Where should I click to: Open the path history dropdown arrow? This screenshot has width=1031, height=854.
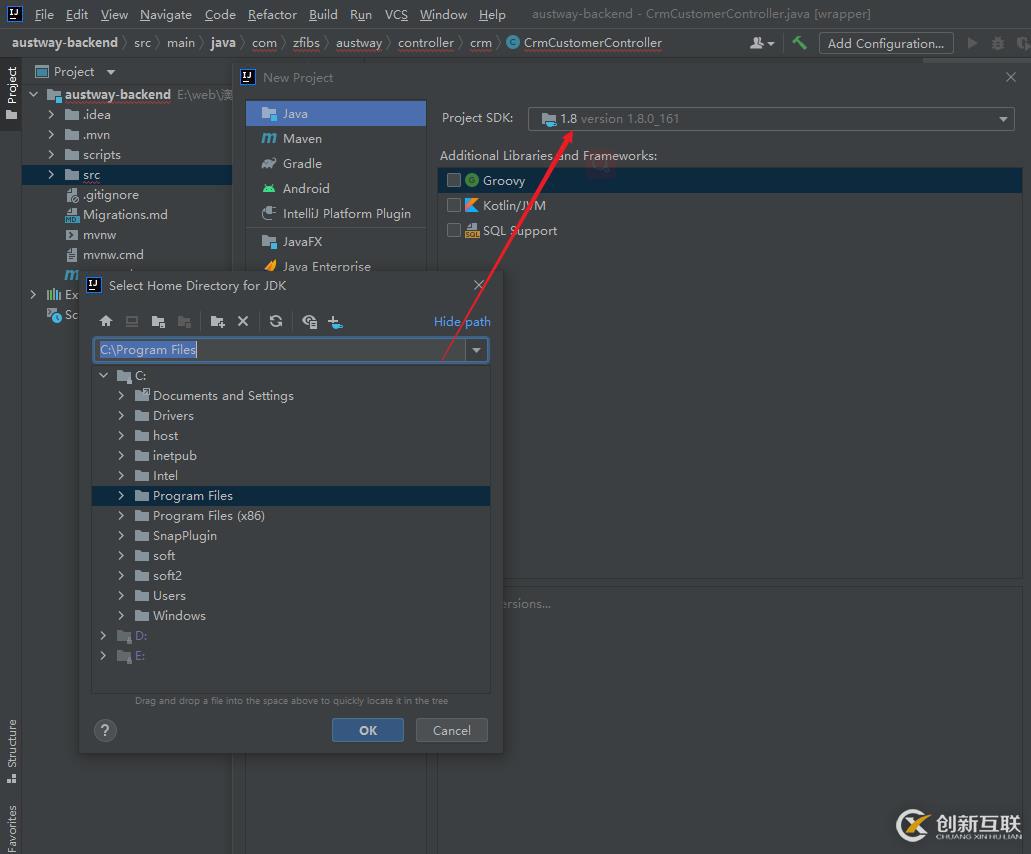click(477, 350)
